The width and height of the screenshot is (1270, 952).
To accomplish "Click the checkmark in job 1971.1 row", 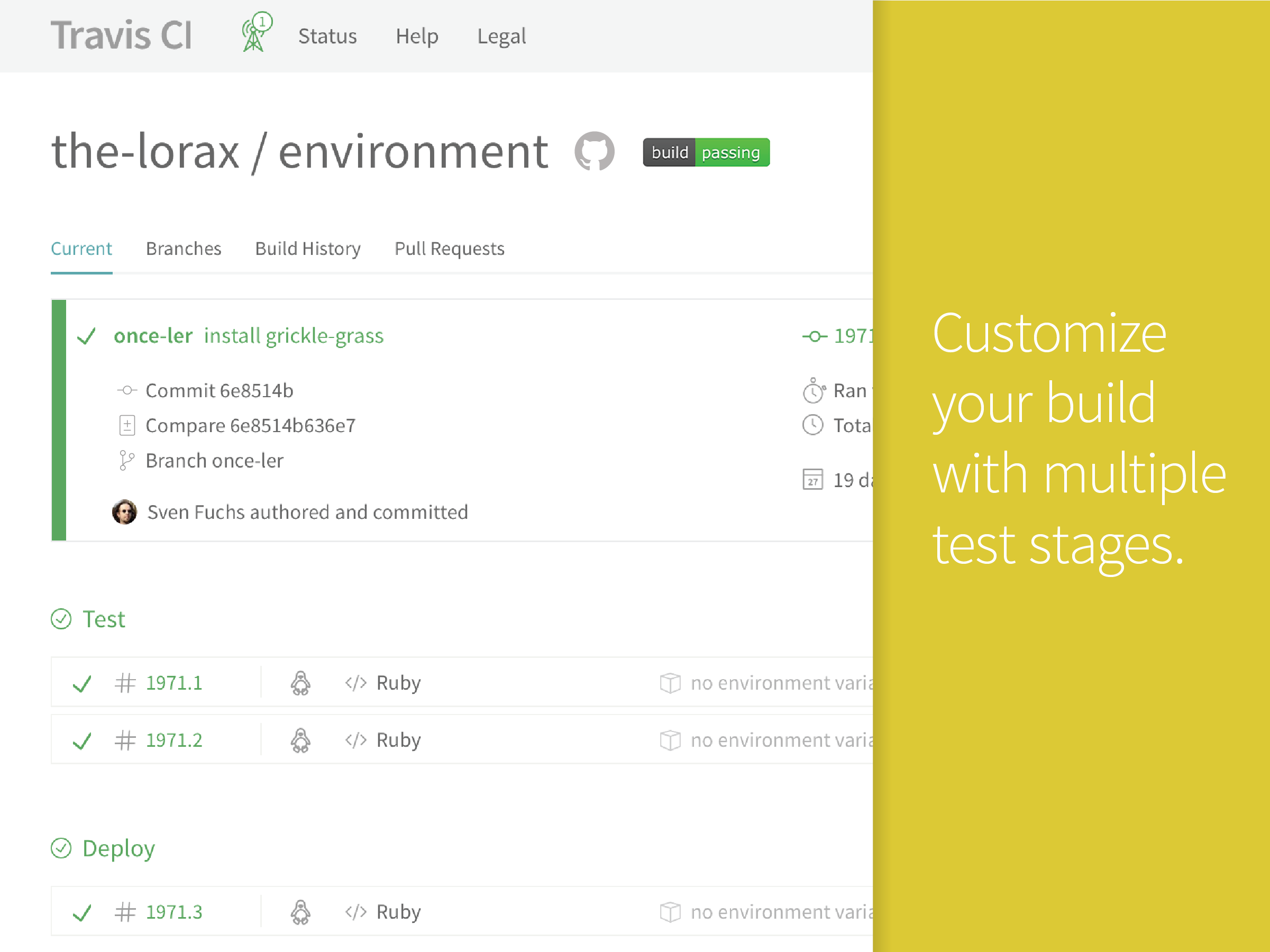I will [82, 683].
